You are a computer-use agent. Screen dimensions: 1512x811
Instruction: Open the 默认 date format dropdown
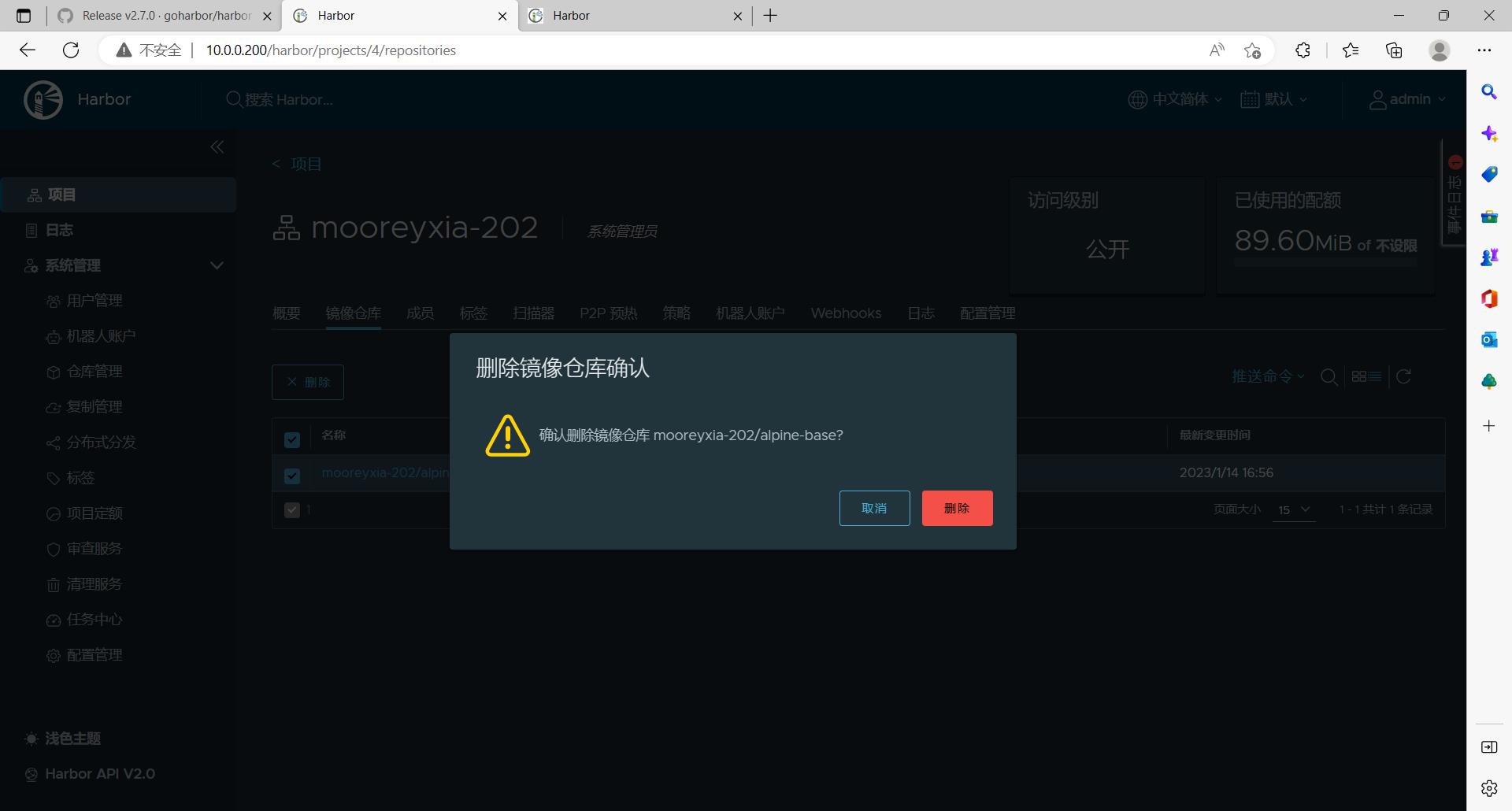pyautogui.click(x=1273, y=99)
